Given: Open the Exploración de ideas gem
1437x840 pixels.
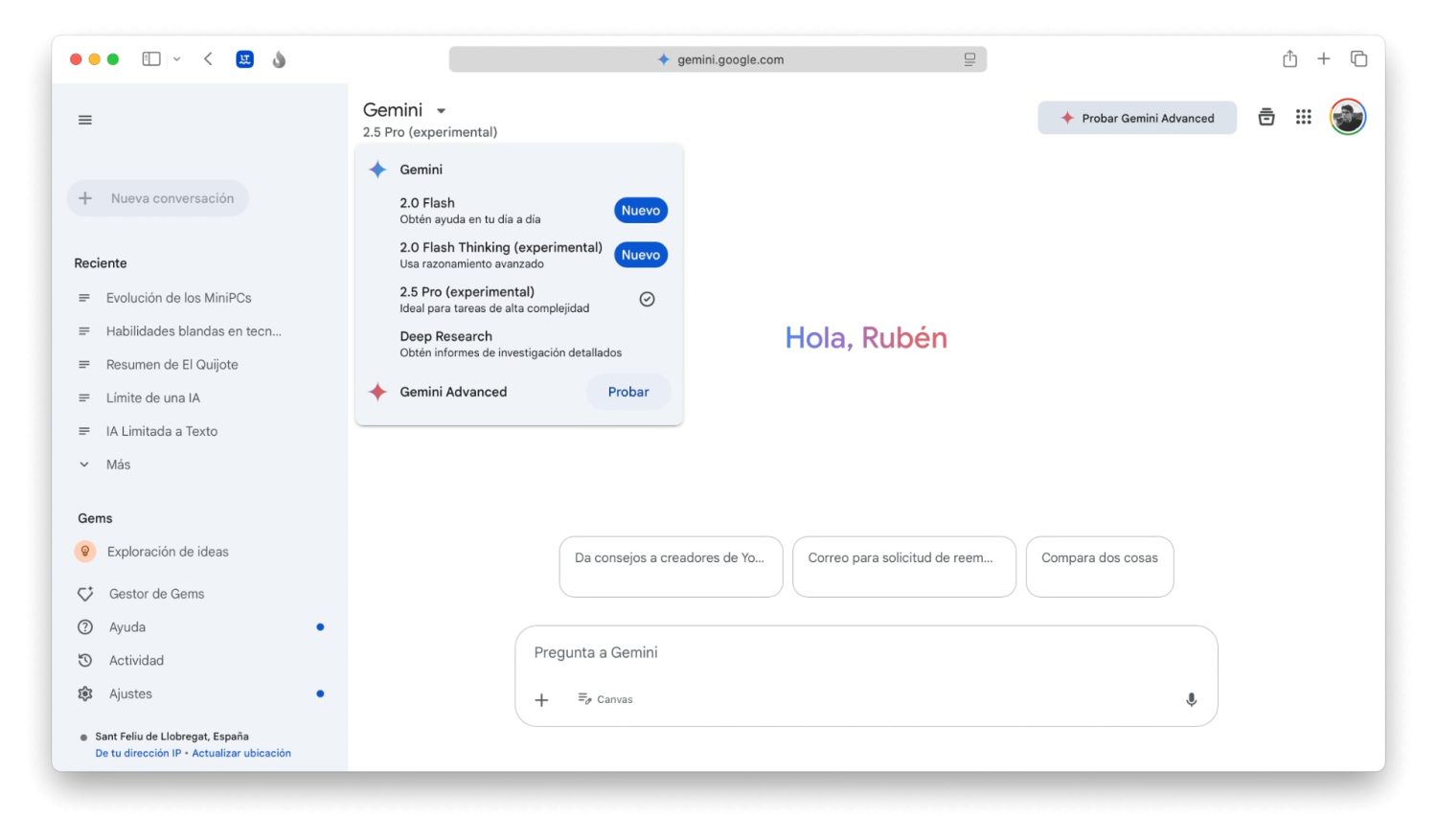Looking at the screenshot, I should [x=168, y=552].
